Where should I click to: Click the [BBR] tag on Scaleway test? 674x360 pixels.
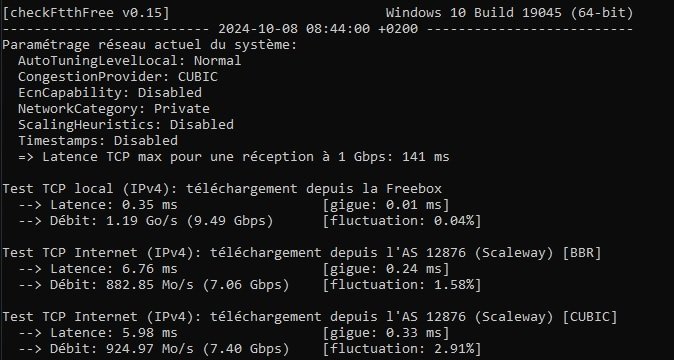point(582,253)
